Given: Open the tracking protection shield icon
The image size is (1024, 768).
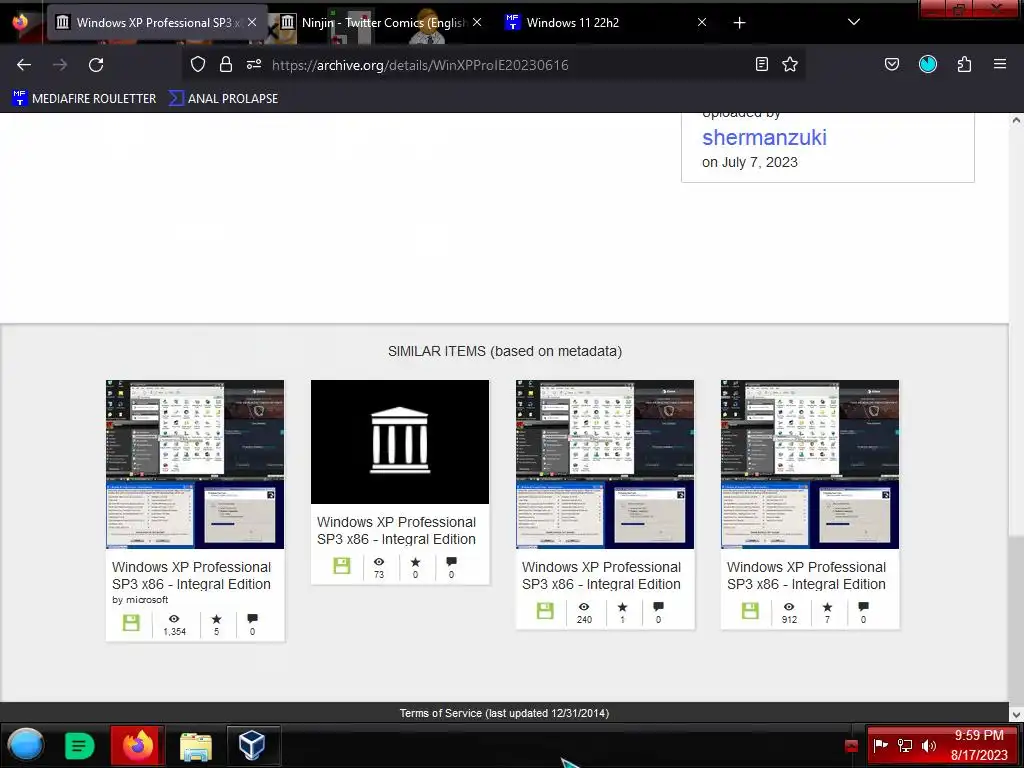Looking at the screenshot, I should coord(198,64).
